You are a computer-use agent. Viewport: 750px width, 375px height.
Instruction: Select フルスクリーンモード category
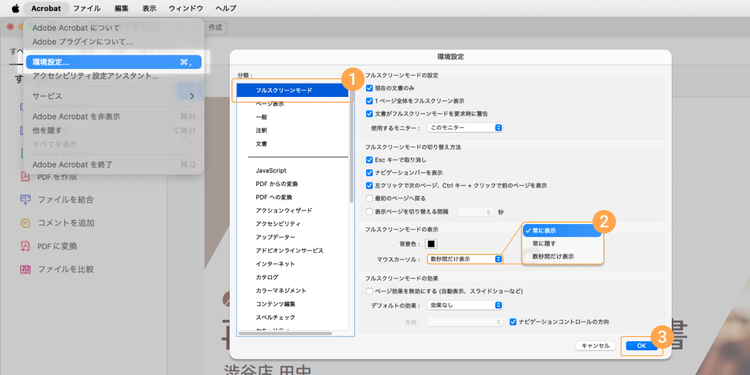point(293,90)
